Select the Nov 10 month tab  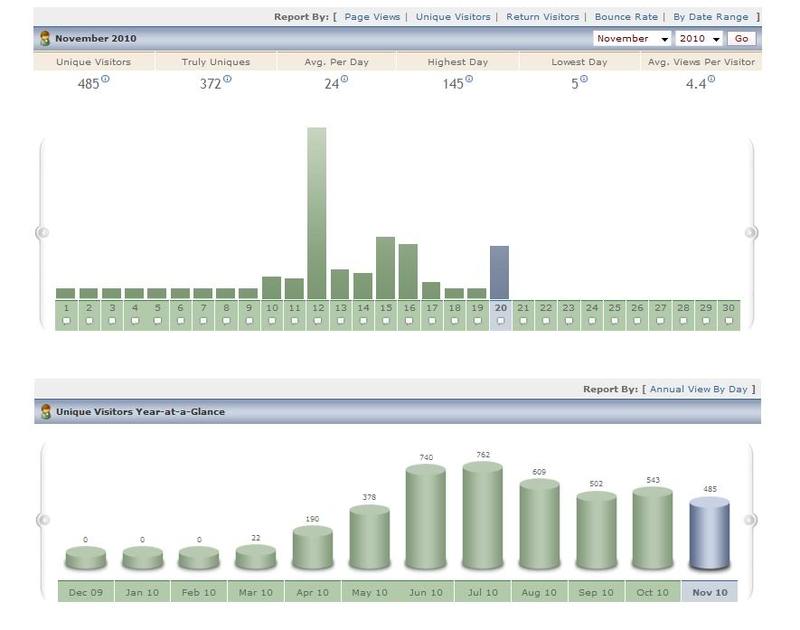[x=710, y=592]
